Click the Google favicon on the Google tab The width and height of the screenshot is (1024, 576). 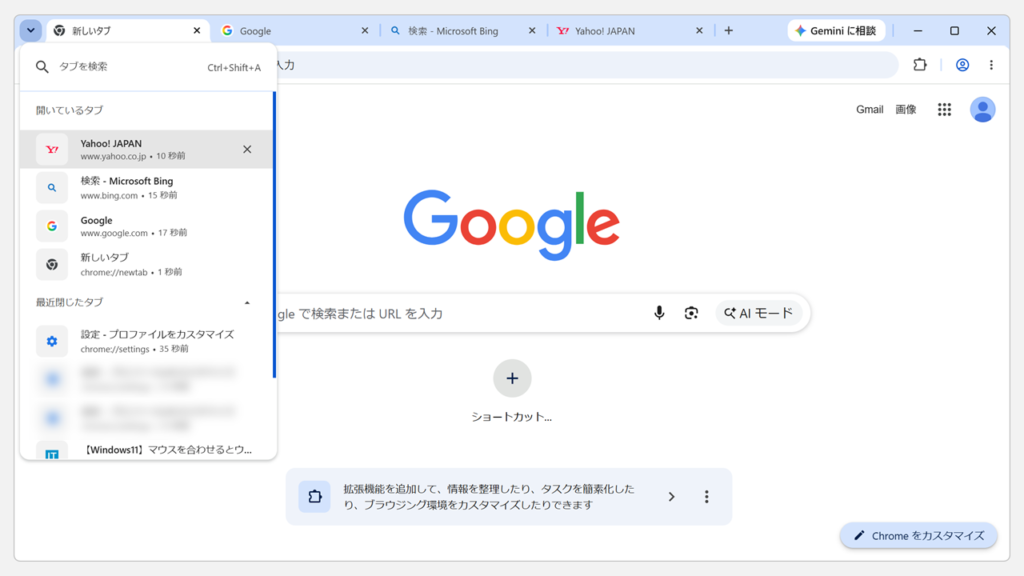(x=227, y=31)
